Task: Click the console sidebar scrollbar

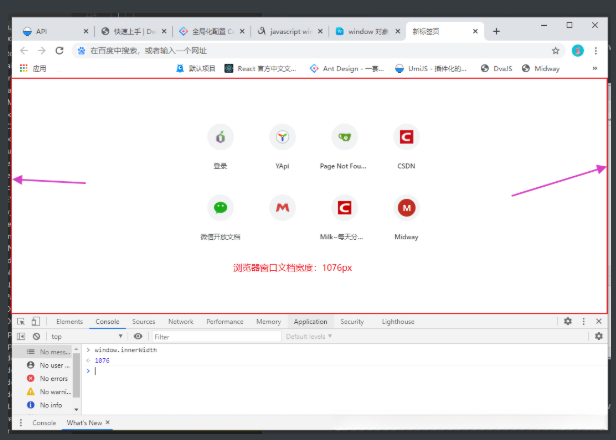Action: [x=76, y=375]
